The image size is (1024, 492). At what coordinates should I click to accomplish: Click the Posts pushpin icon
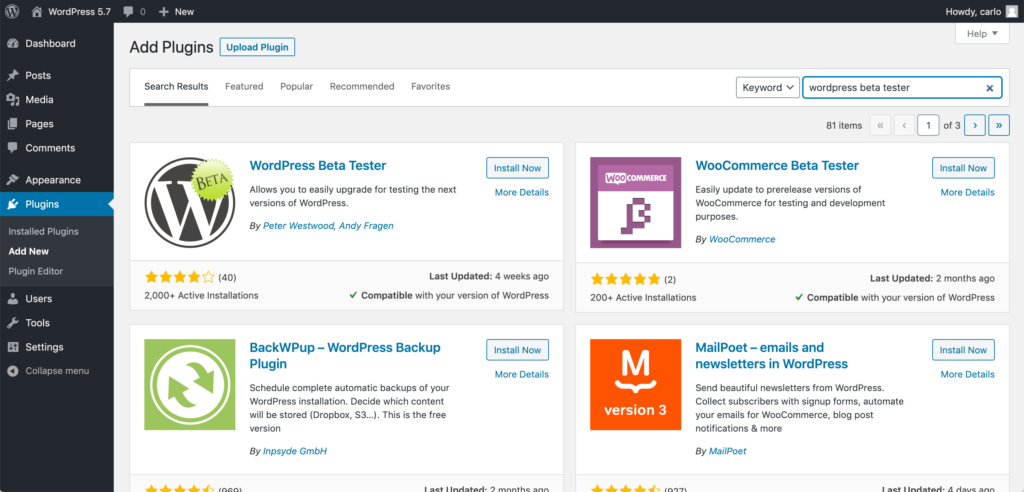12,76
